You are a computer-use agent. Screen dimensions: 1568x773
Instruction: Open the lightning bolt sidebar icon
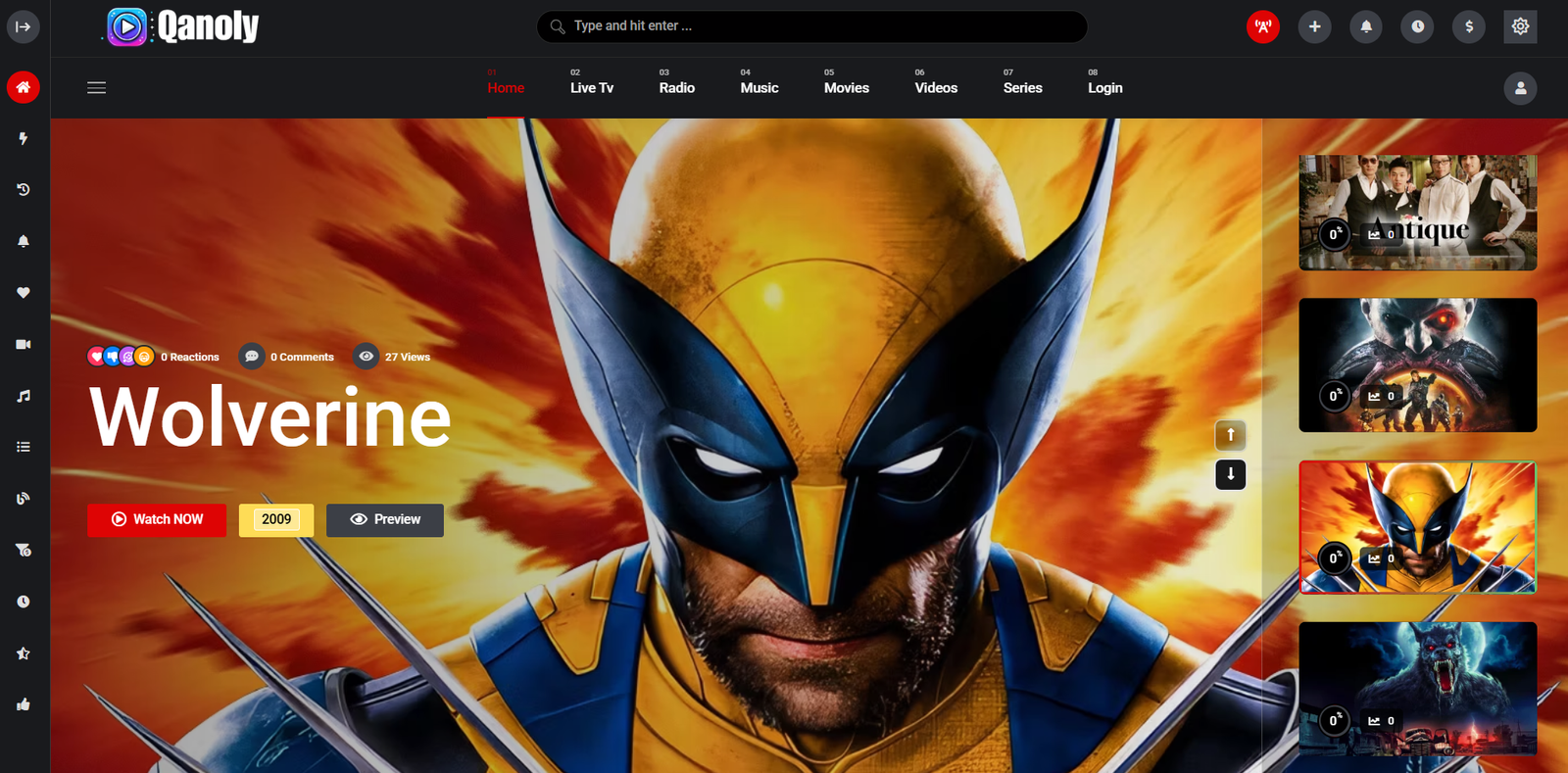[24, 139]
